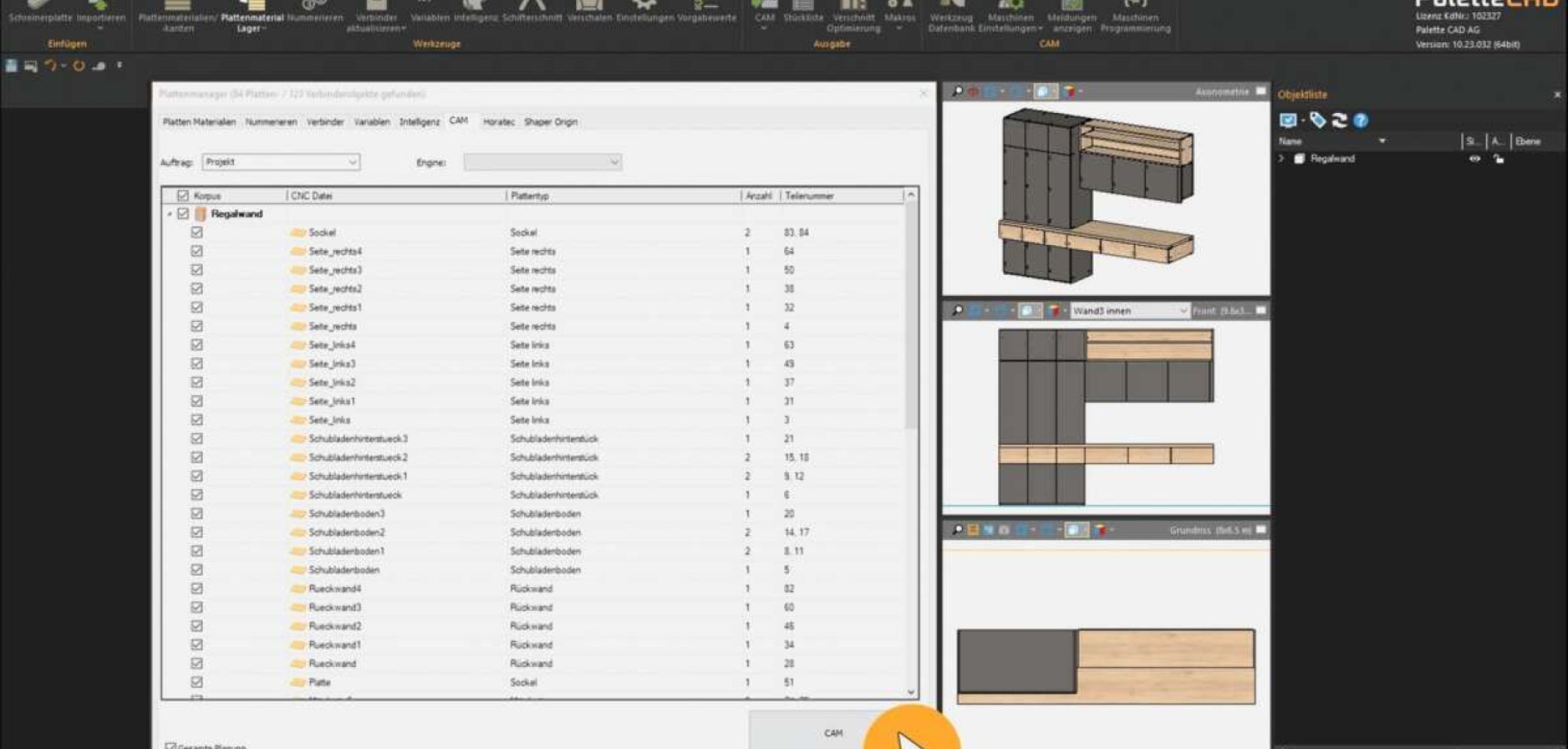The width and height of the screenshot is (1568, 749).
Task: Click the magnifier icon in Axonometrie view
Action: 957,92
